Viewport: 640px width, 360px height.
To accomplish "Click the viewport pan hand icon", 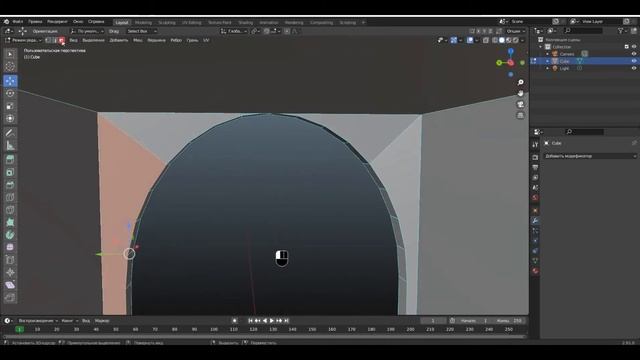I will point(520,93).
